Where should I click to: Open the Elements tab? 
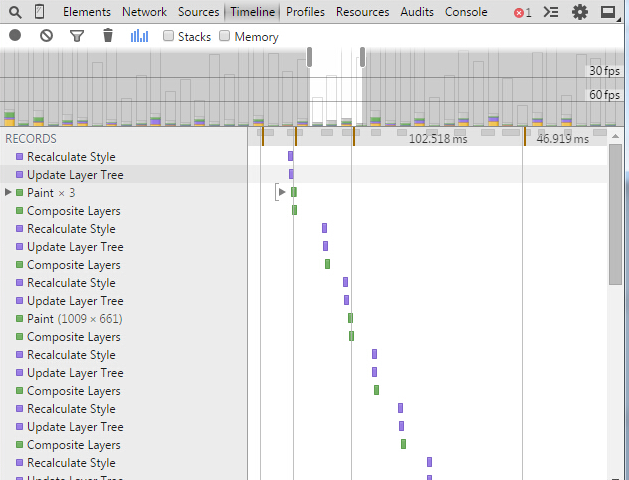click(87, 12)
